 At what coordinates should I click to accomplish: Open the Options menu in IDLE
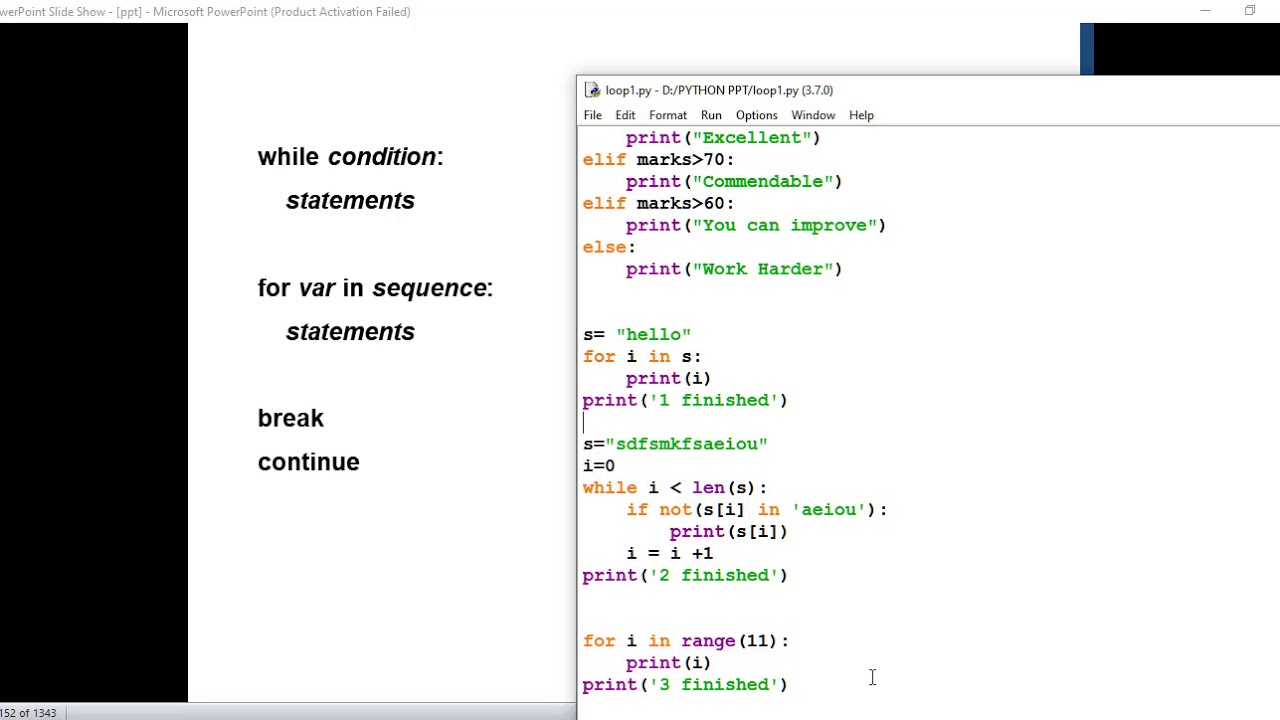pyautogui.click(x=756, y=115)
